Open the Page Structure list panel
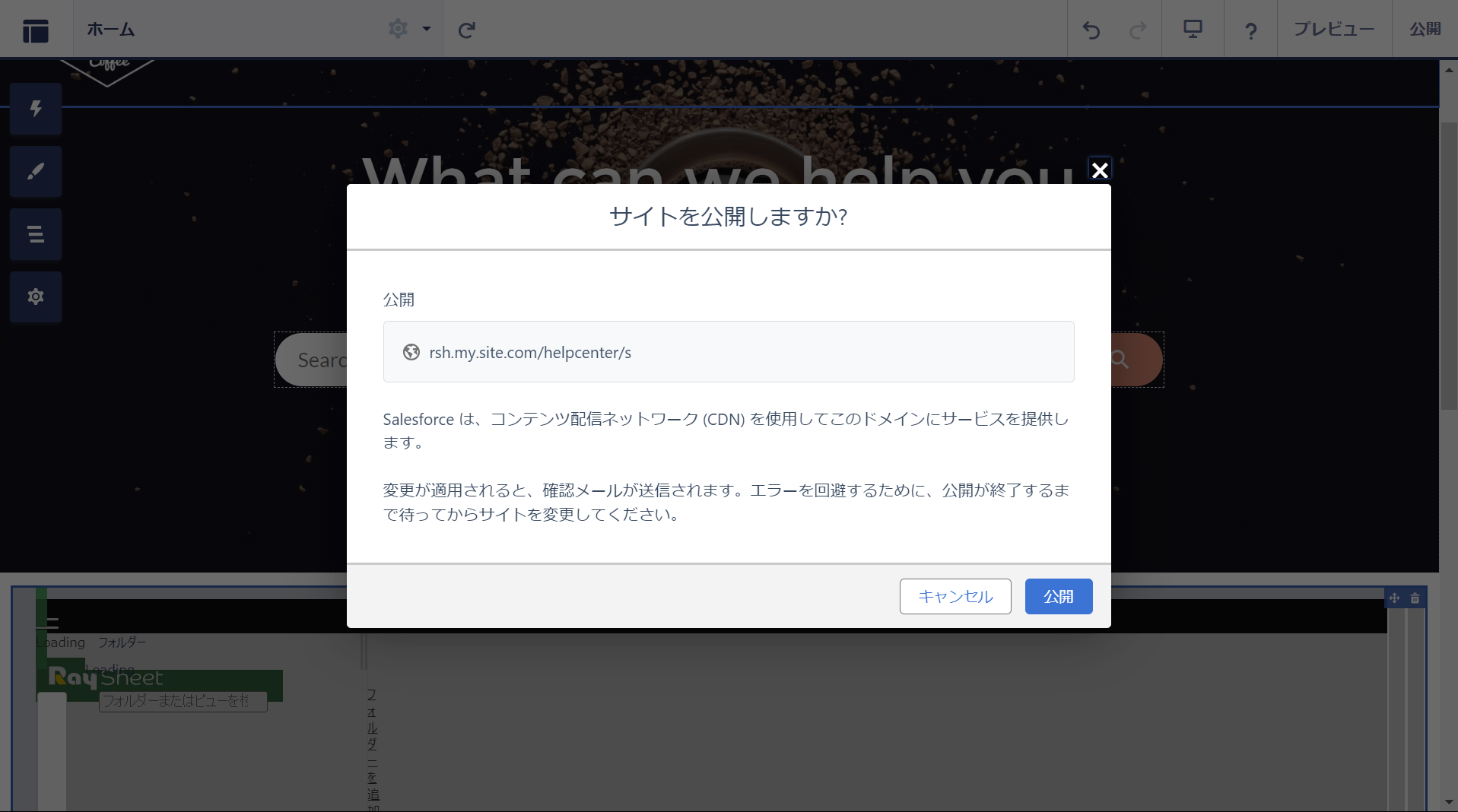This screenshot has height=812, width=1458. (36, 234)
